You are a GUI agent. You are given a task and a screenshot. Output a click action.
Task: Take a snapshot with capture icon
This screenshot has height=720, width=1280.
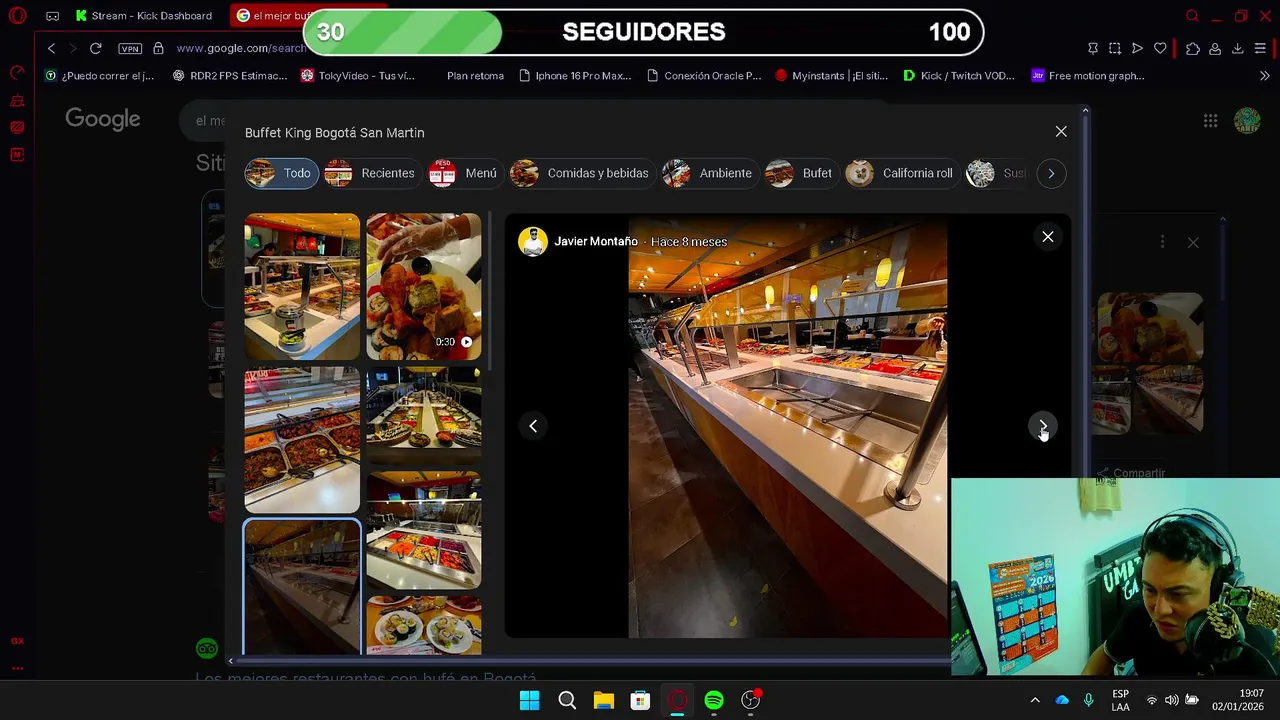point(1114,48)
